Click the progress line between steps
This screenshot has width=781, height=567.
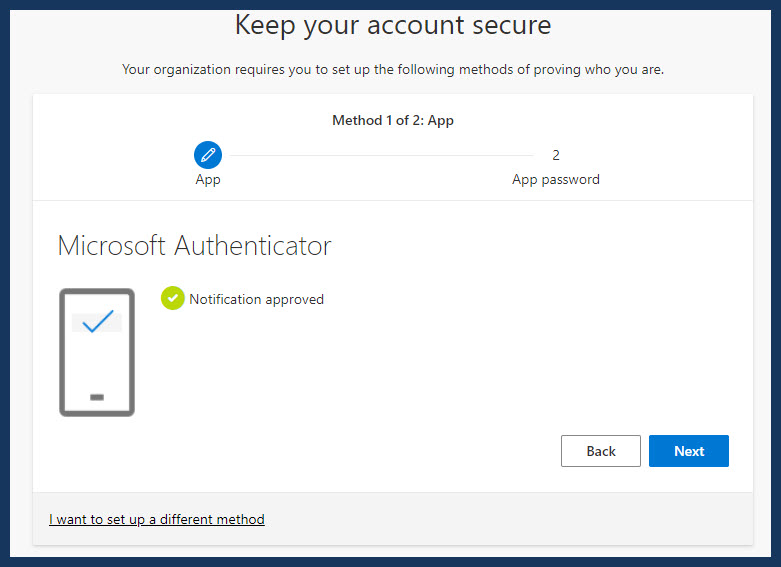(381, 155)
